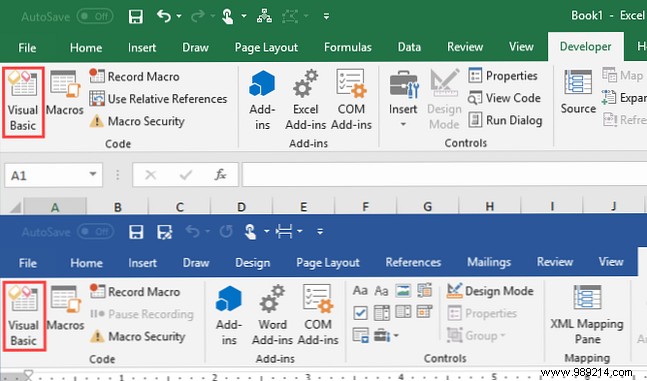The height and width of the screenshot is (381, 647).
Task: Open Macros list in Word ribbon
Action: pos(65,308)
